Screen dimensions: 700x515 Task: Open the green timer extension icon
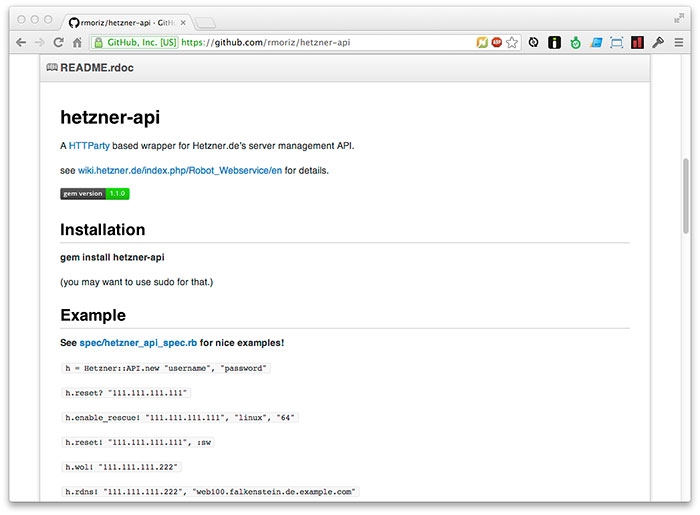point(575,43)
